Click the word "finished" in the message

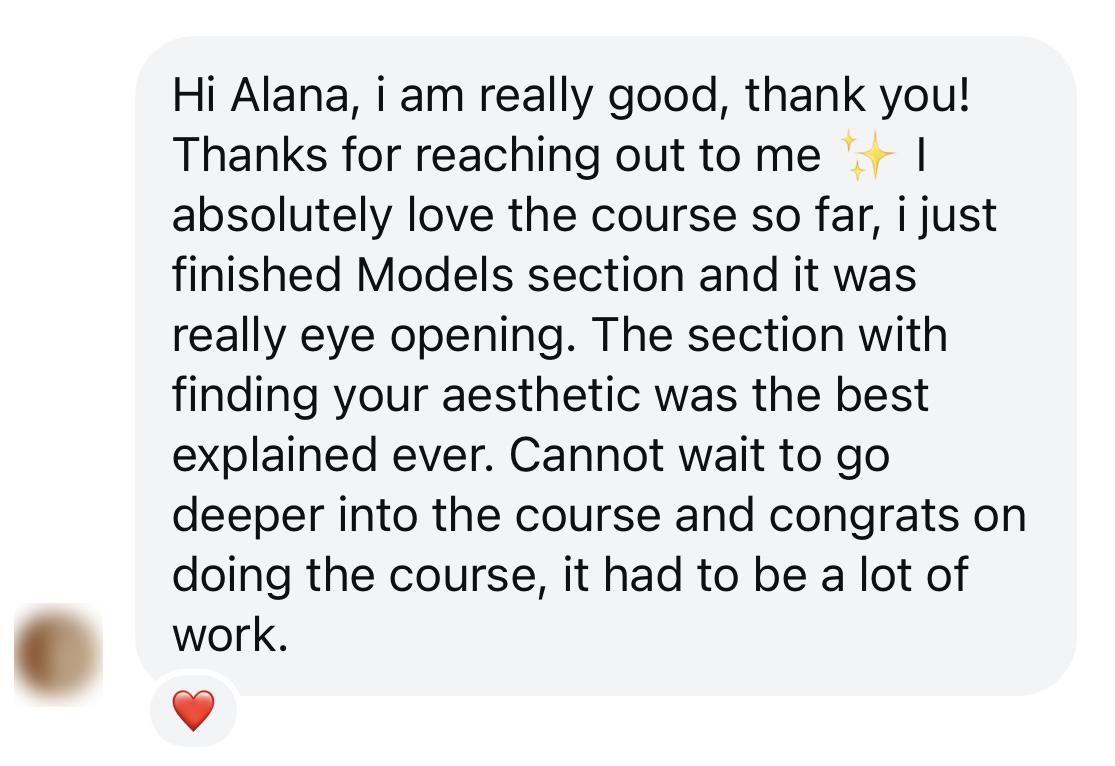coord(258,275)
